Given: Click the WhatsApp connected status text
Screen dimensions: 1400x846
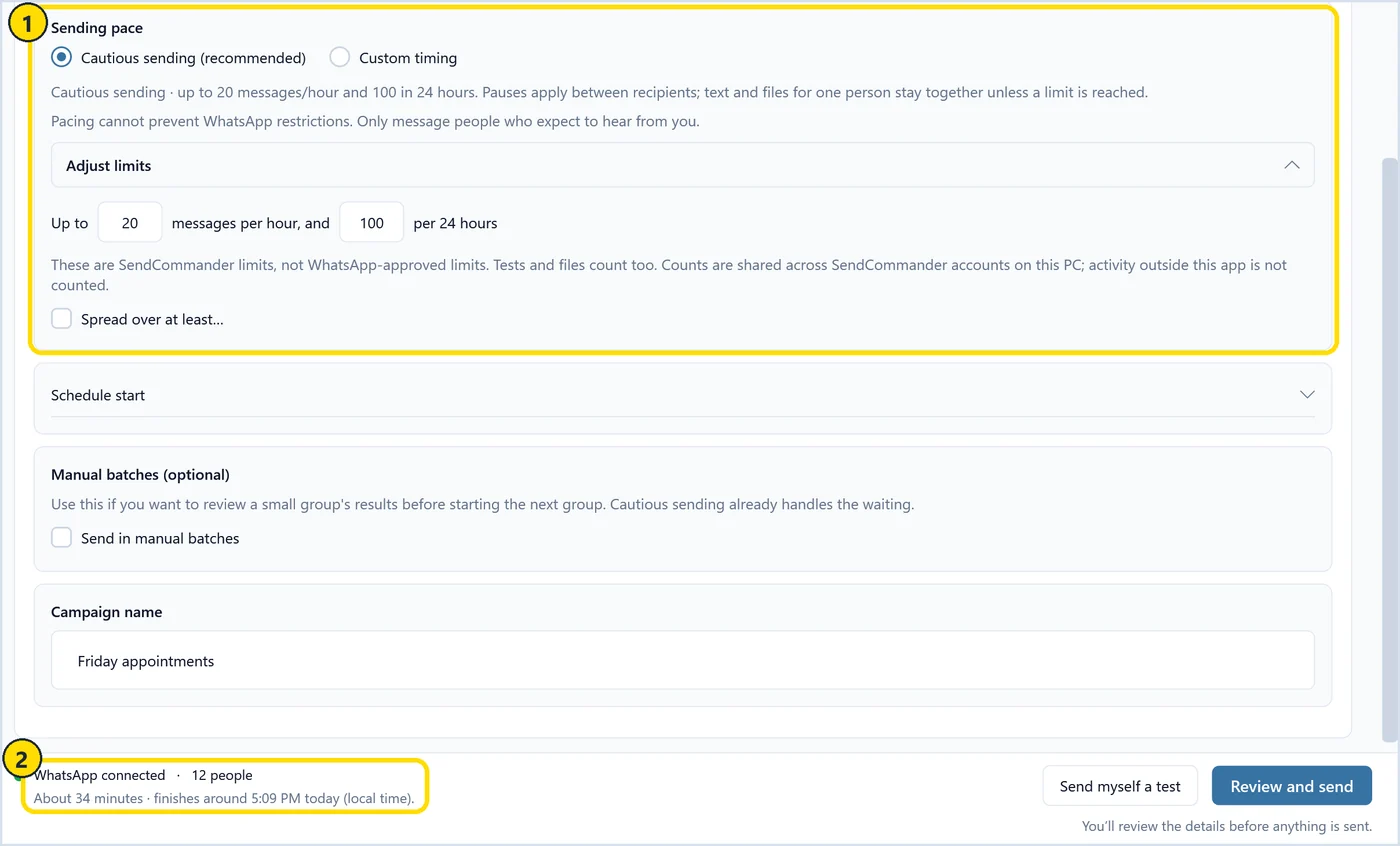Looking at the screenshot, I should click(x=100, y=775).
